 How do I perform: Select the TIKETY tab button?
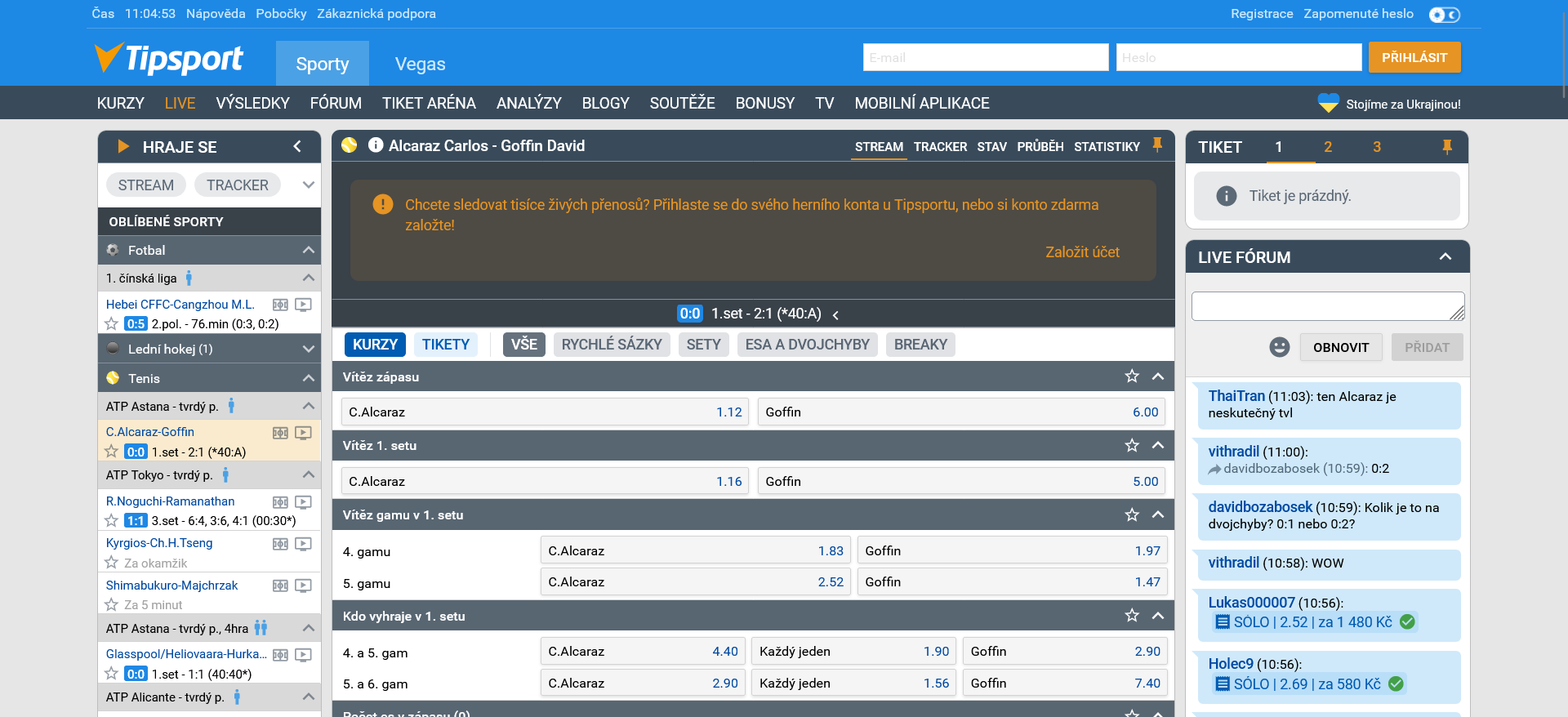(446, 345)
